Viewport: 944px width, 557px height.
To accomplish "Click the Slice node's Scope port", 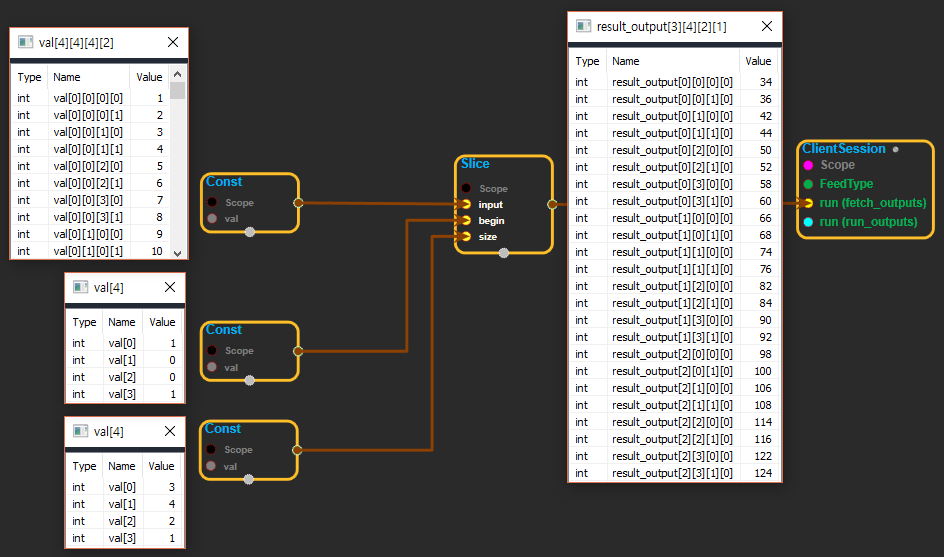I will [x=466, y=188].
